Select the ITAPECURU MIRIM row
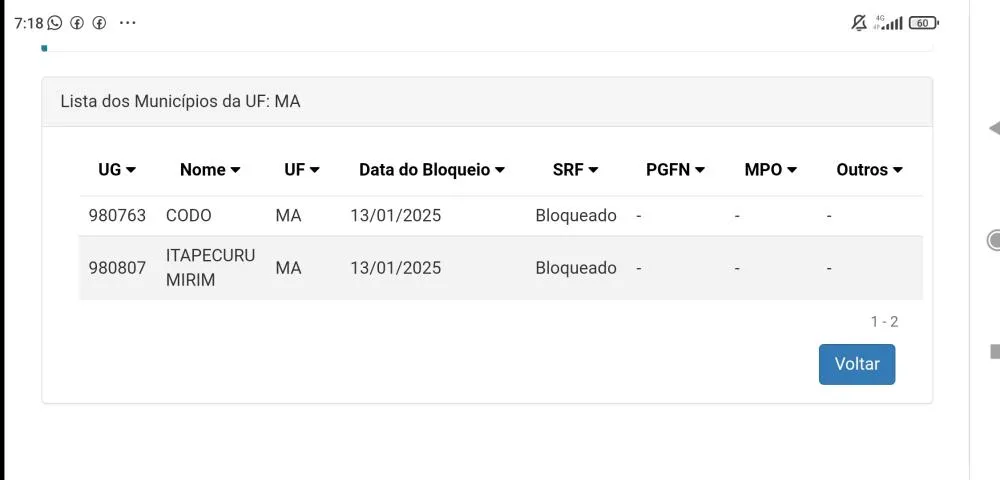 (196, 268)
